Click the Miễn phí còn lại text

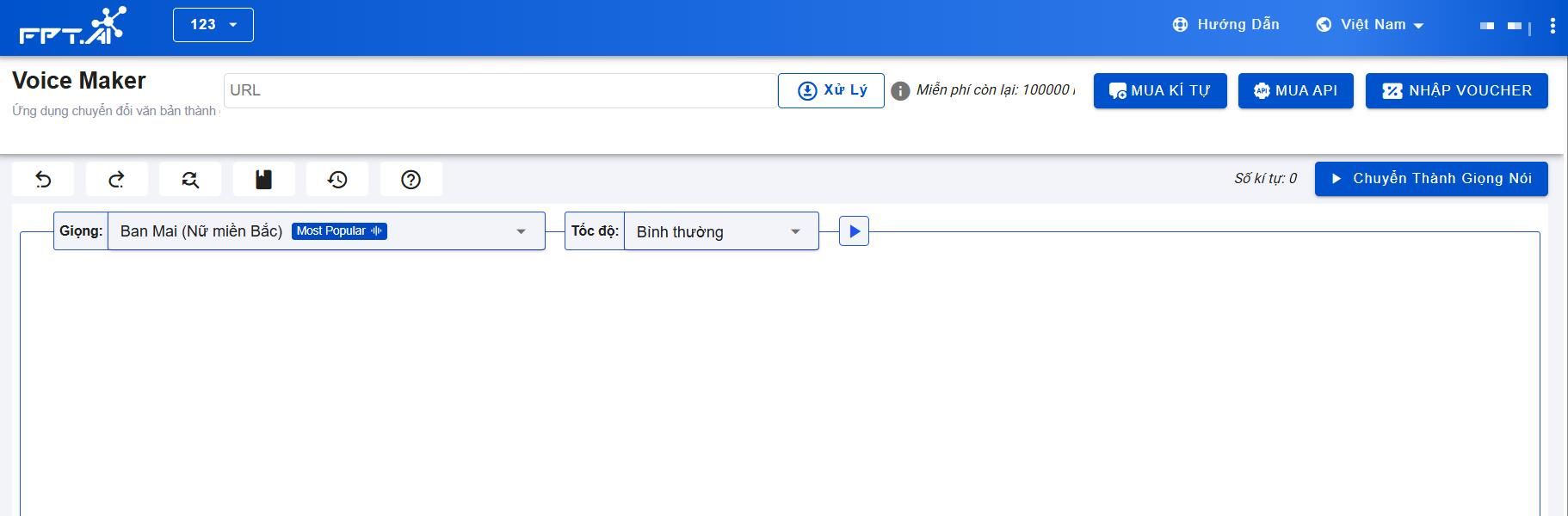[x=995, y=90]
